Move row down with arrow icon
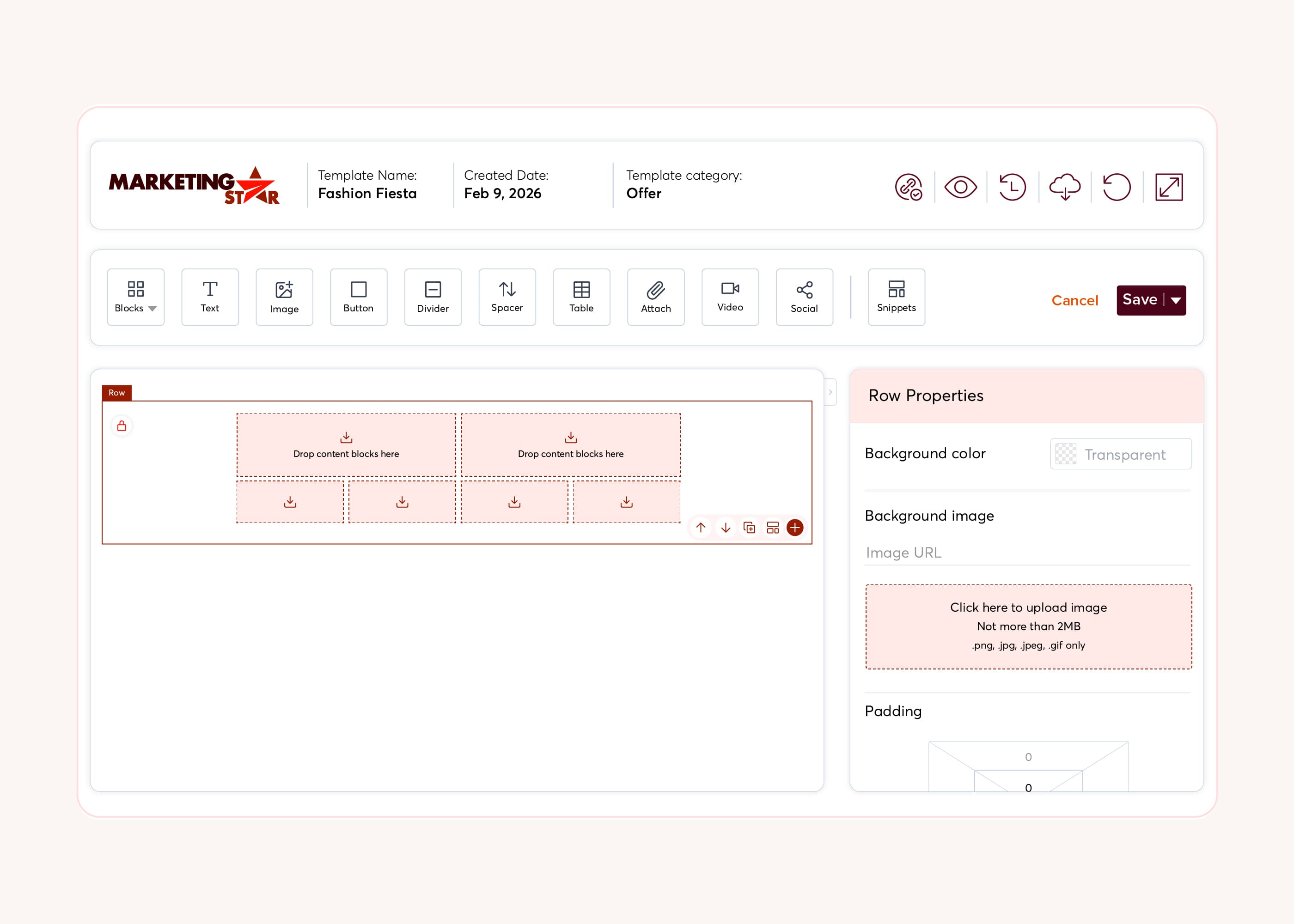The width and height of the screenshot is (1294, 924). coord(726,528)
